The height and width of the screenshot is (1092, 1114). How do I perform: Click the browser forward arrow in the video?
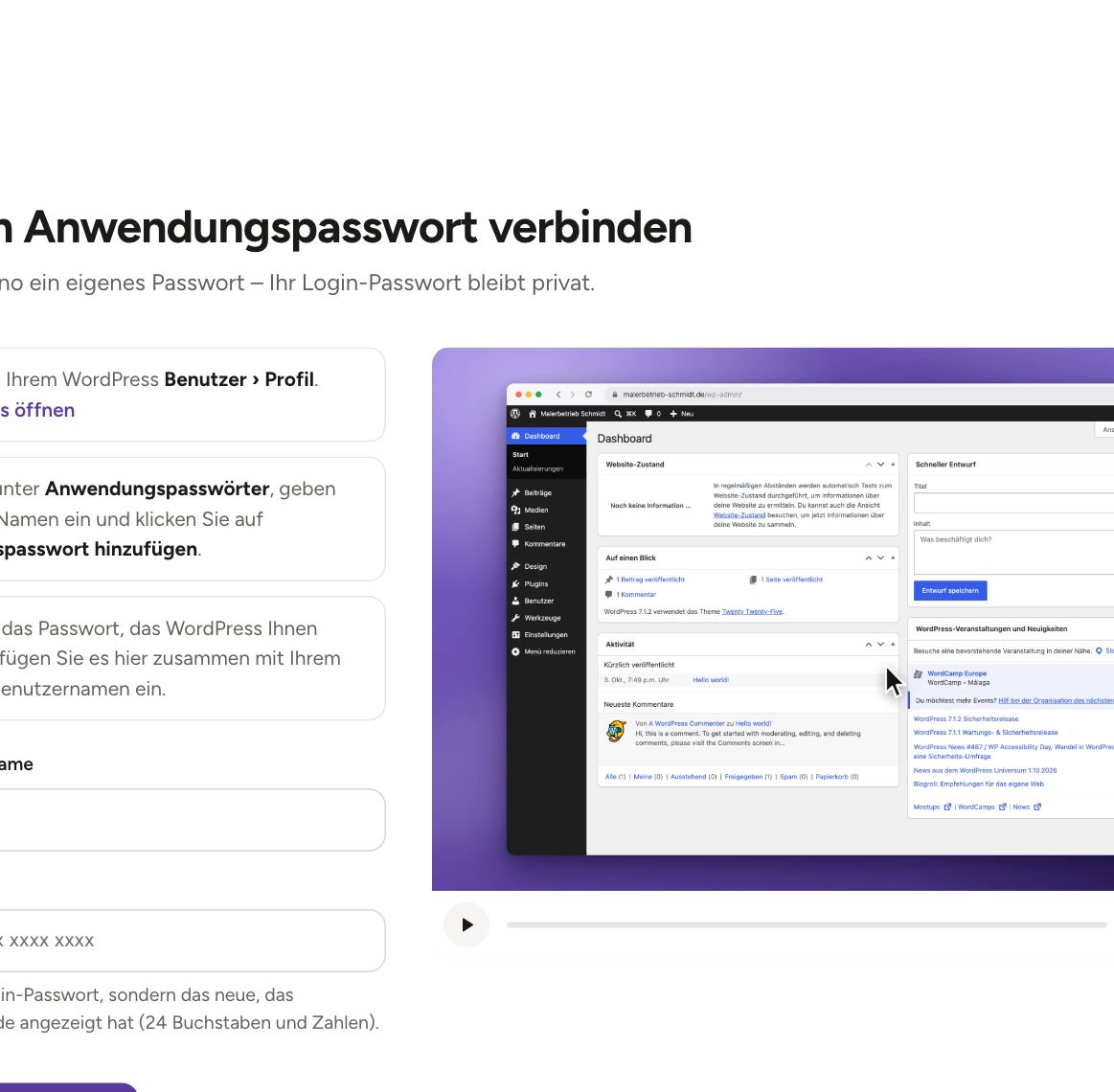tap(573, 395)
